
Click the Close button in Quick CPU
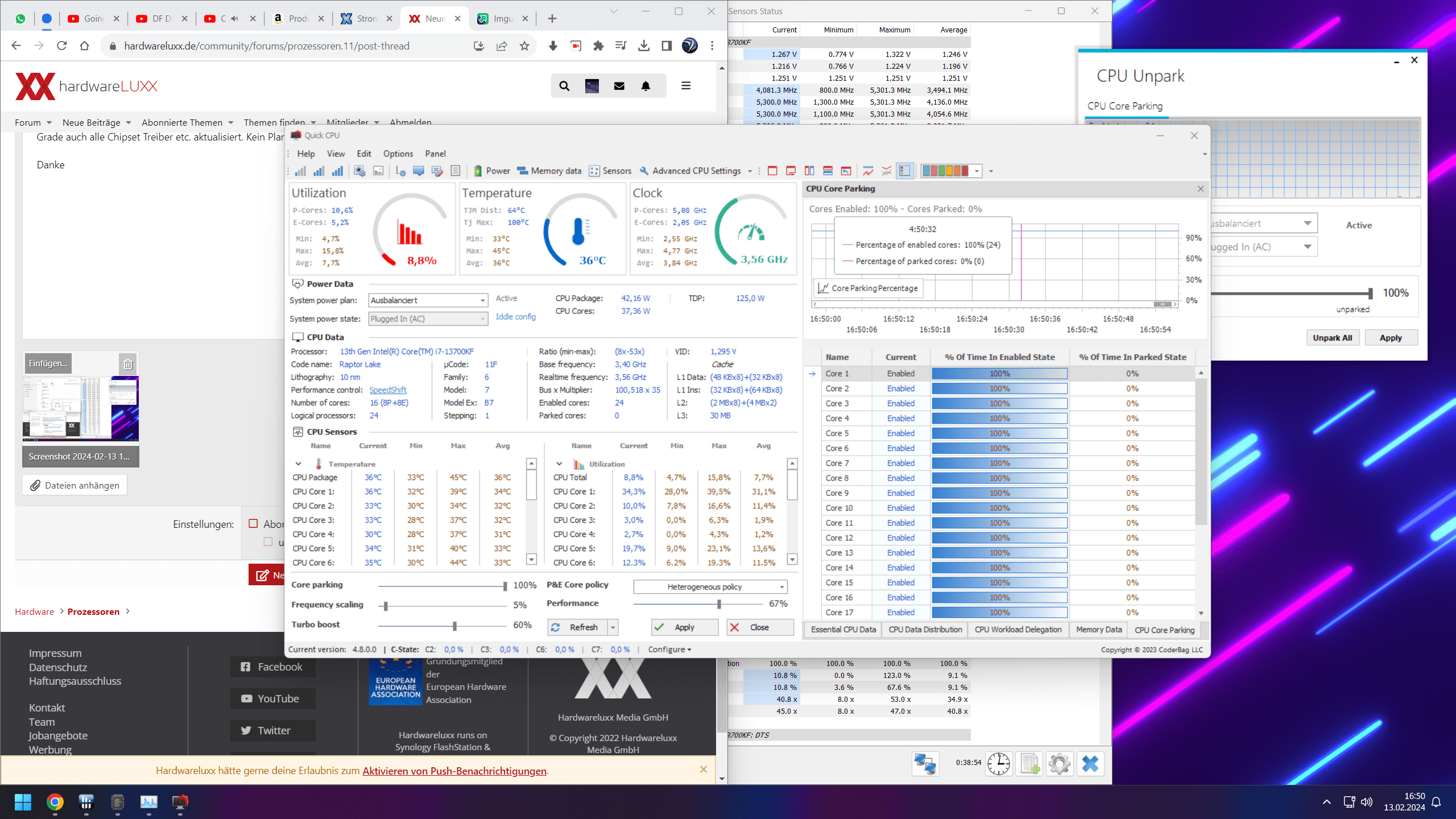[760, 627]
